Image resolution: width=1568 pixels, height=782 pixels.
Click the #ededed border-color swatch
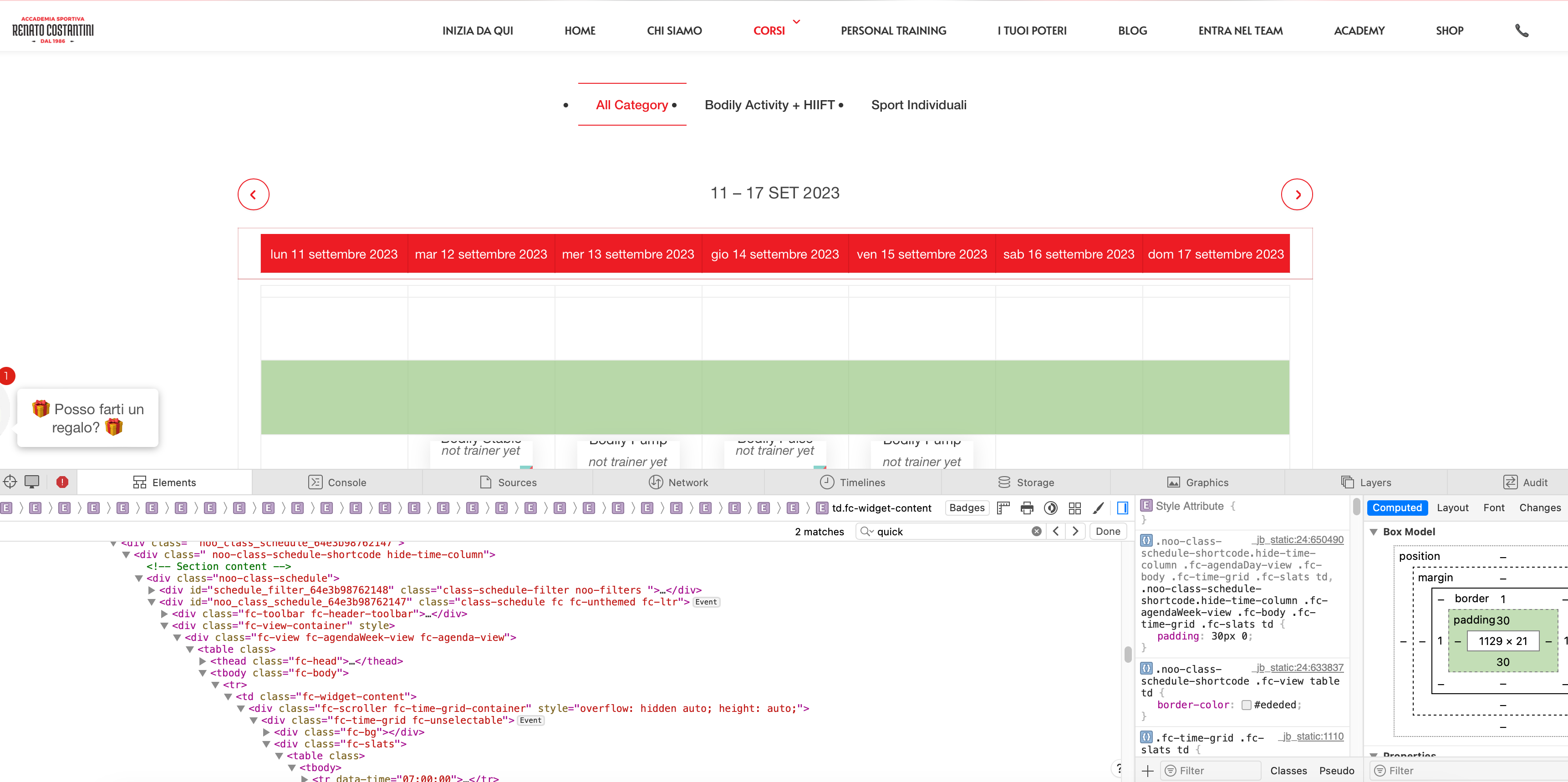click(x=1246, y=705)
